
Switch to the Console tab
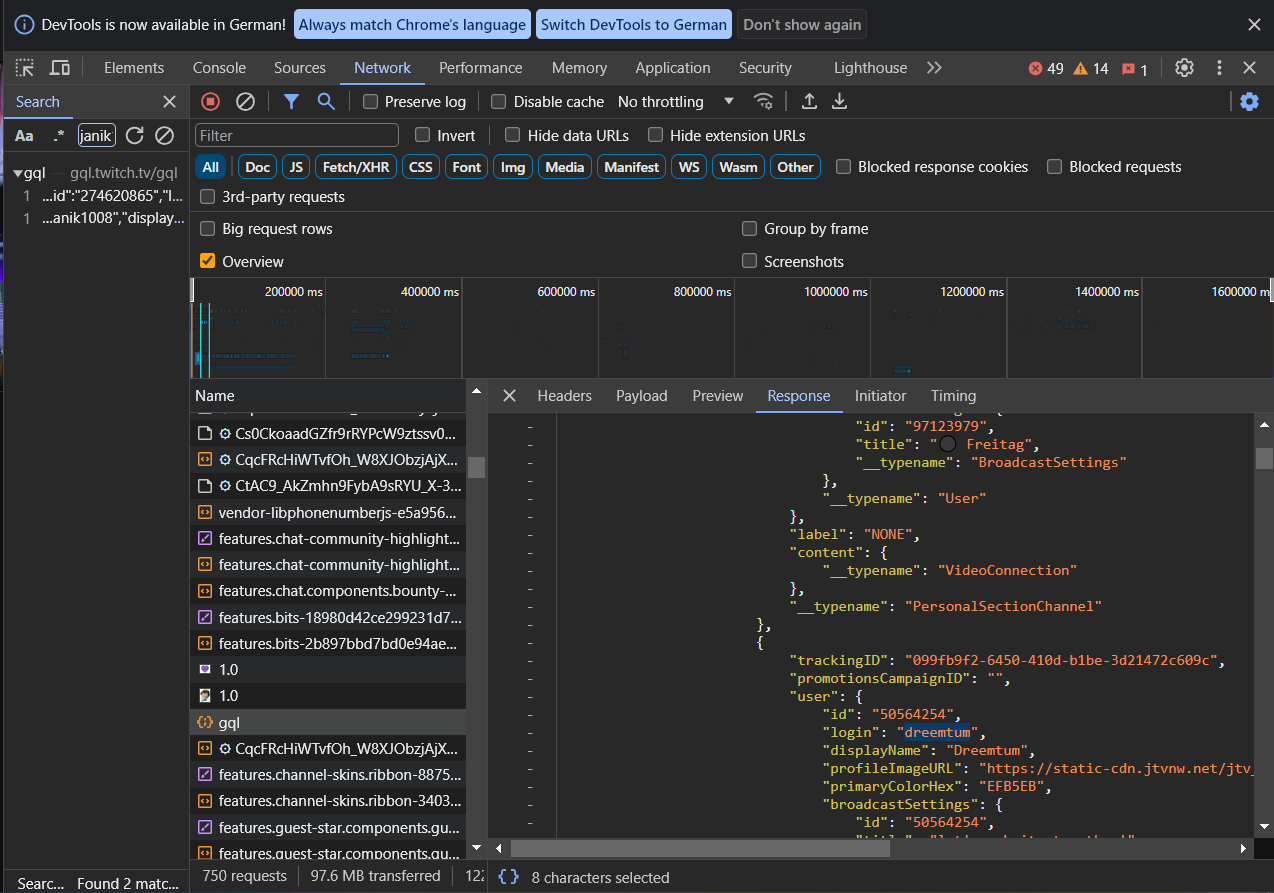pos(219,68)
